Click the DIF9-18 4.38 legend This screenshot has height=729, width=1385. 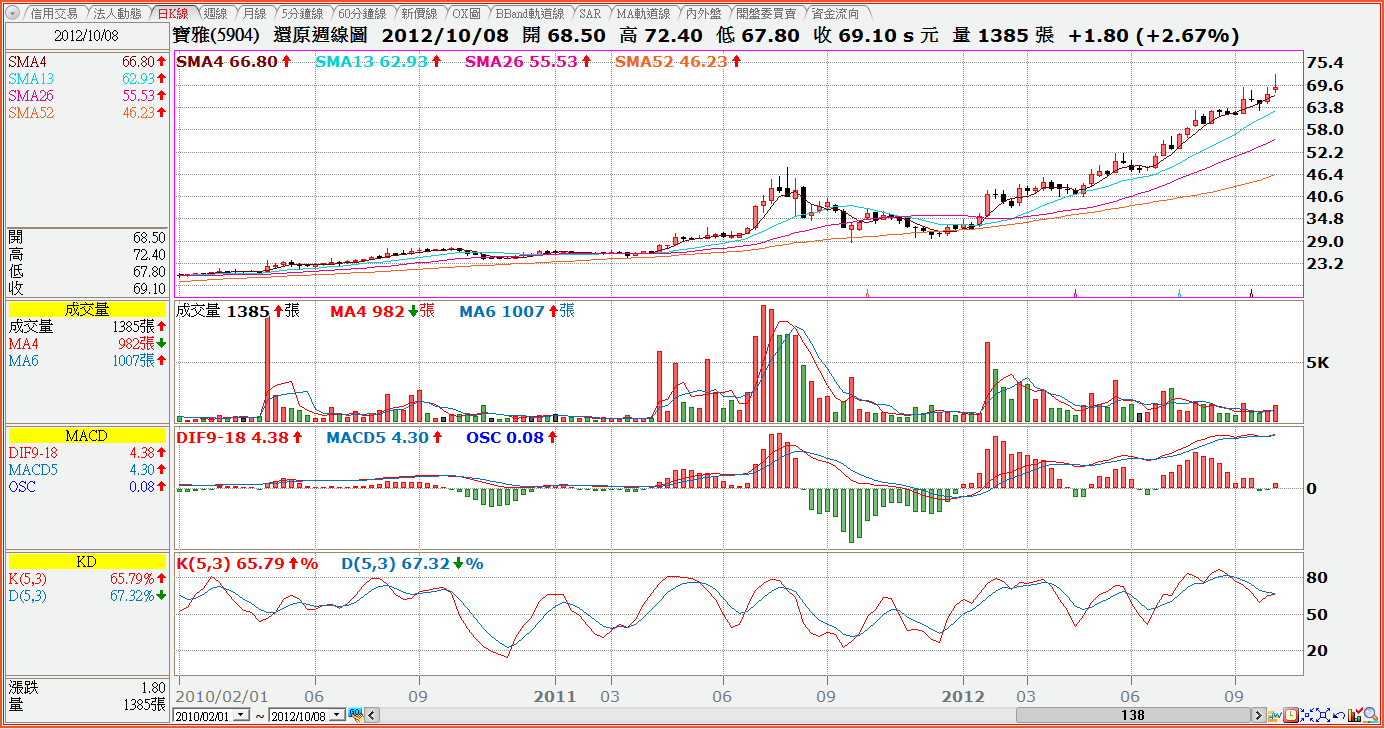coord(239,437)
